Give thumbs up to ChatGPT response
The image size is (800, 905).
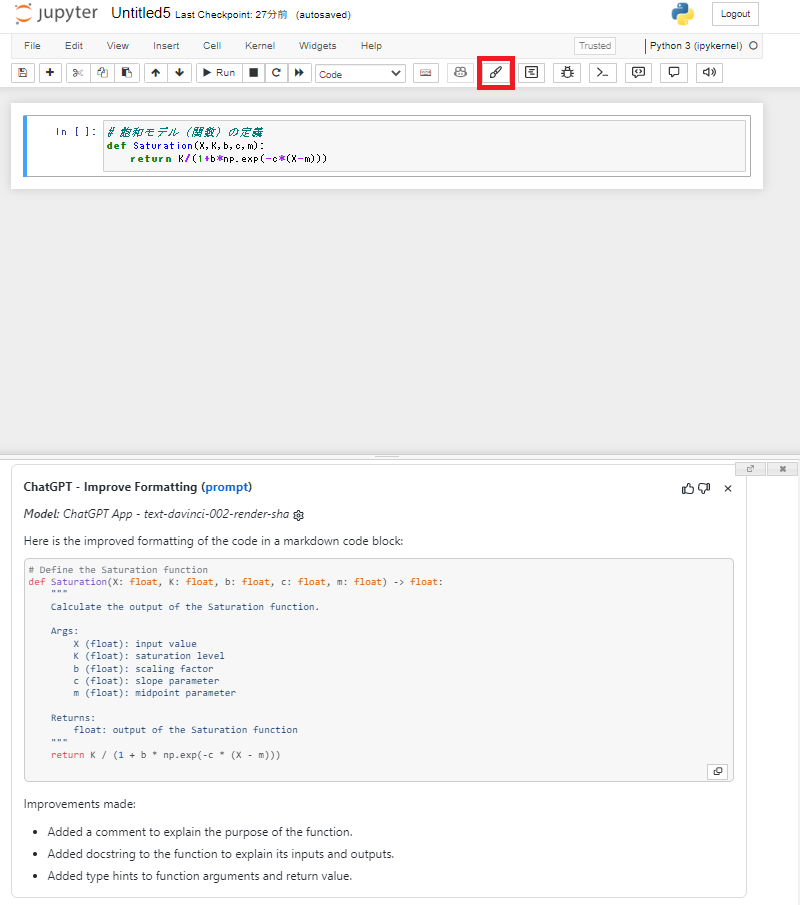pyautogui.click(x=688, y=488)
